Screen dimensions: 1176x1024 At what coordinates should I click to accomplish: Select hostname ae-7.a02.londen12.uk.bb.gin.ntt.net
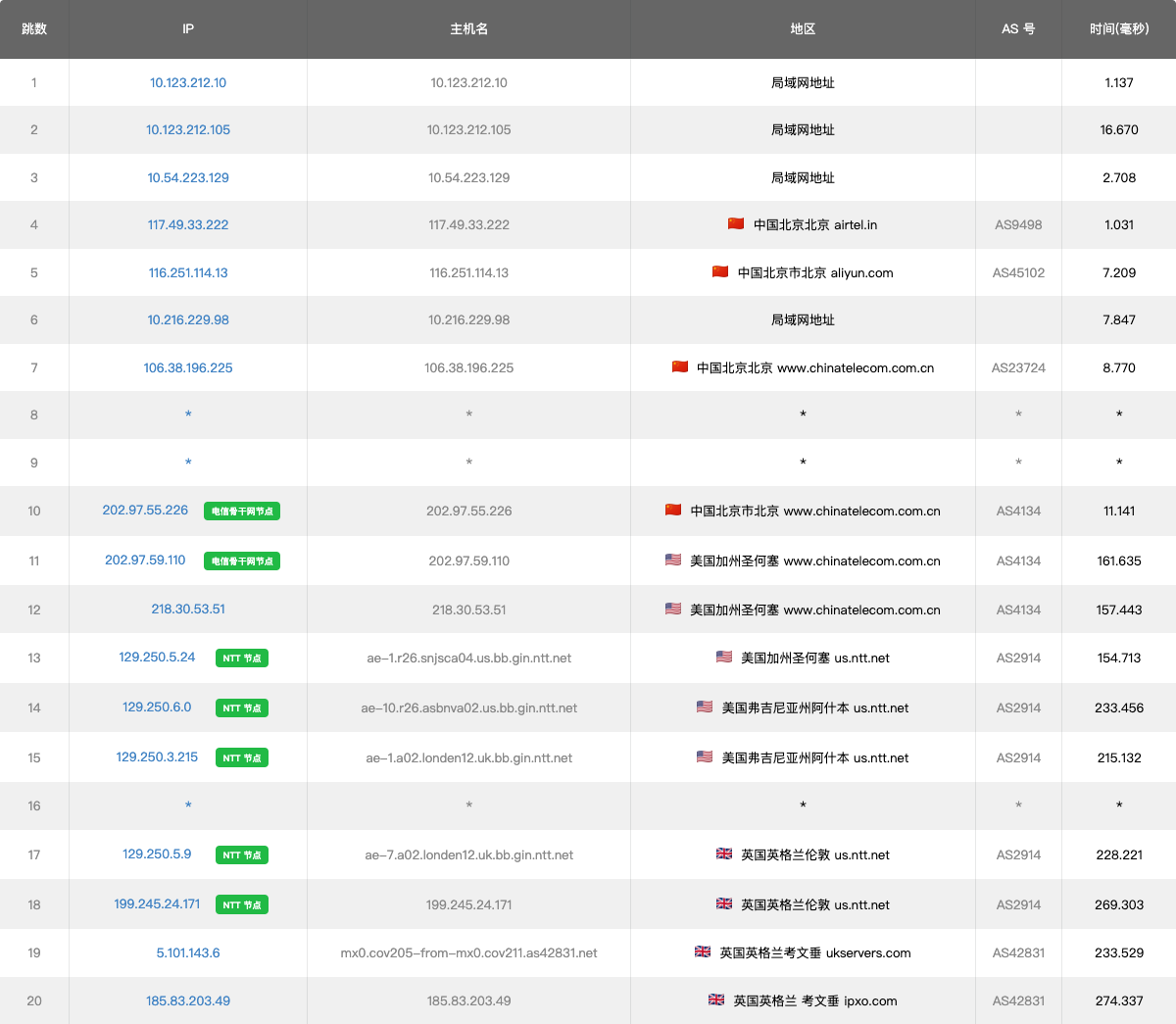click(468, 855)
